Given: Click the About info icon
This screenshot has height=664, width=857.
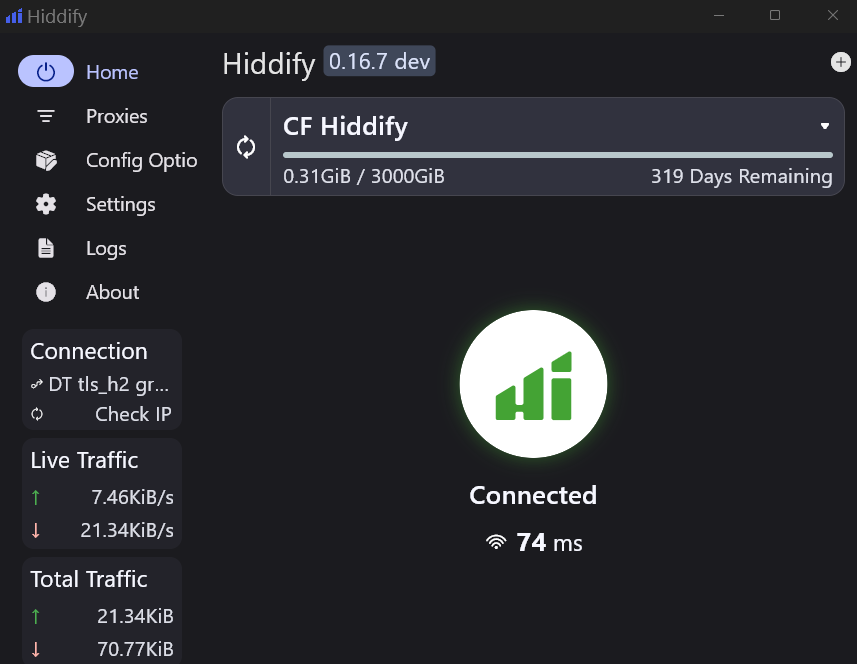Looking at the screenshot, I should 46,292.
